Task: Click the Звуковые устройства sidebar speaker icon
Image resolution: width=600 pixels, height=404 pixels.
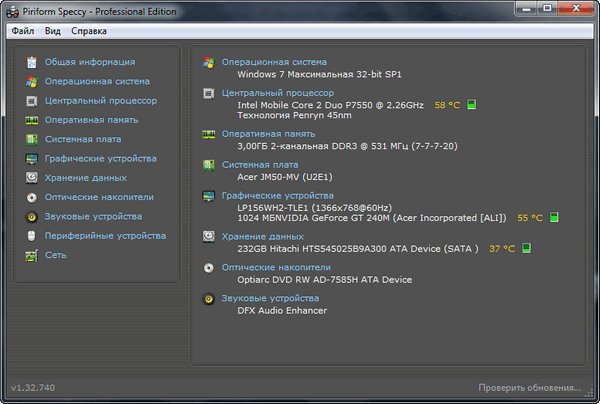Action: coord(31,217)
